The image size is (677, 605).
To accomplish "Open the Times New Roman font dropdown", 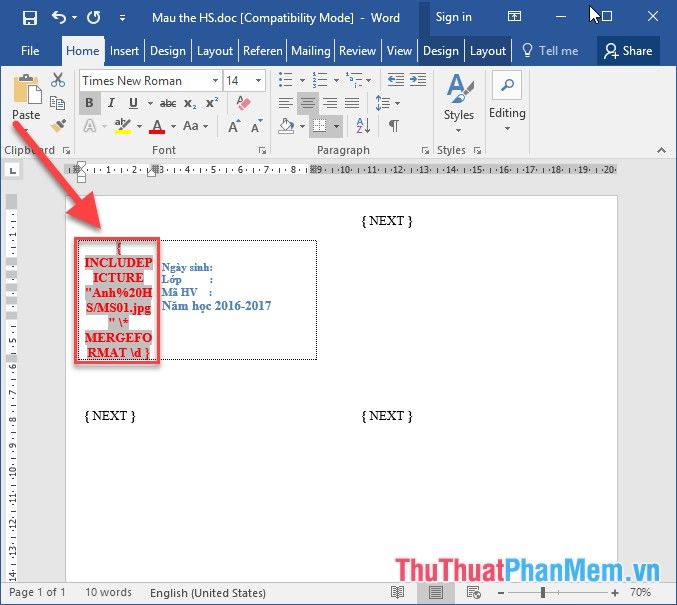I will click(215, 81).
